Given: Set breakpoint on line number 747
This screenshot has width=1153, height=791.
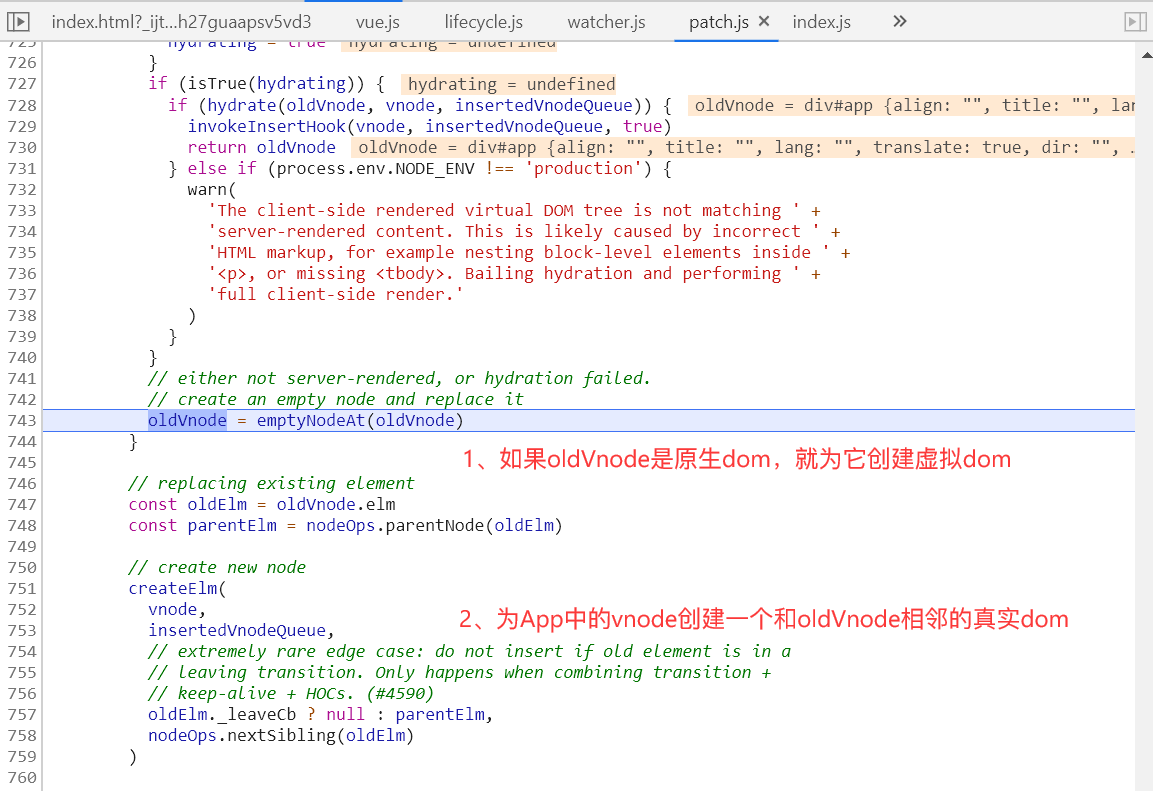Looking at the screenshot, I should [x=21, y=504].
